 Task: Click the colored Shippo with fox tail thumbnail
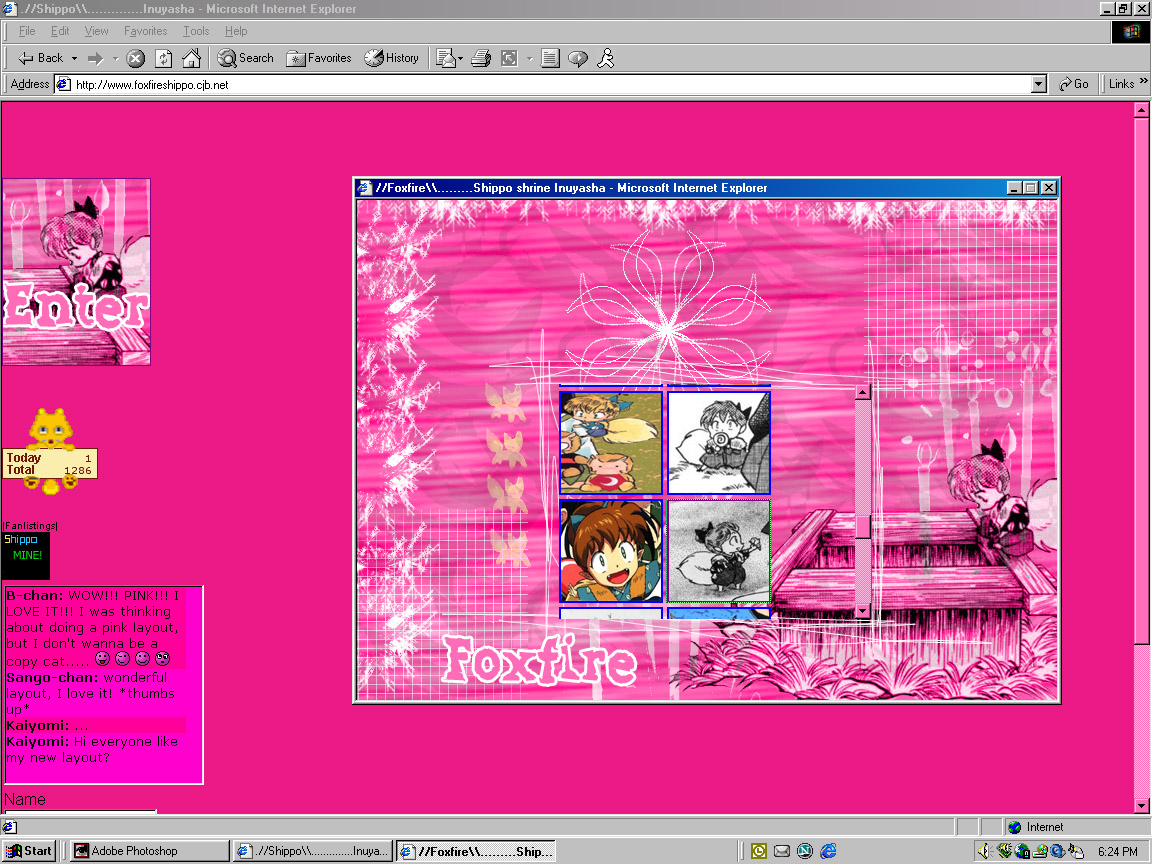pos(611,442)
